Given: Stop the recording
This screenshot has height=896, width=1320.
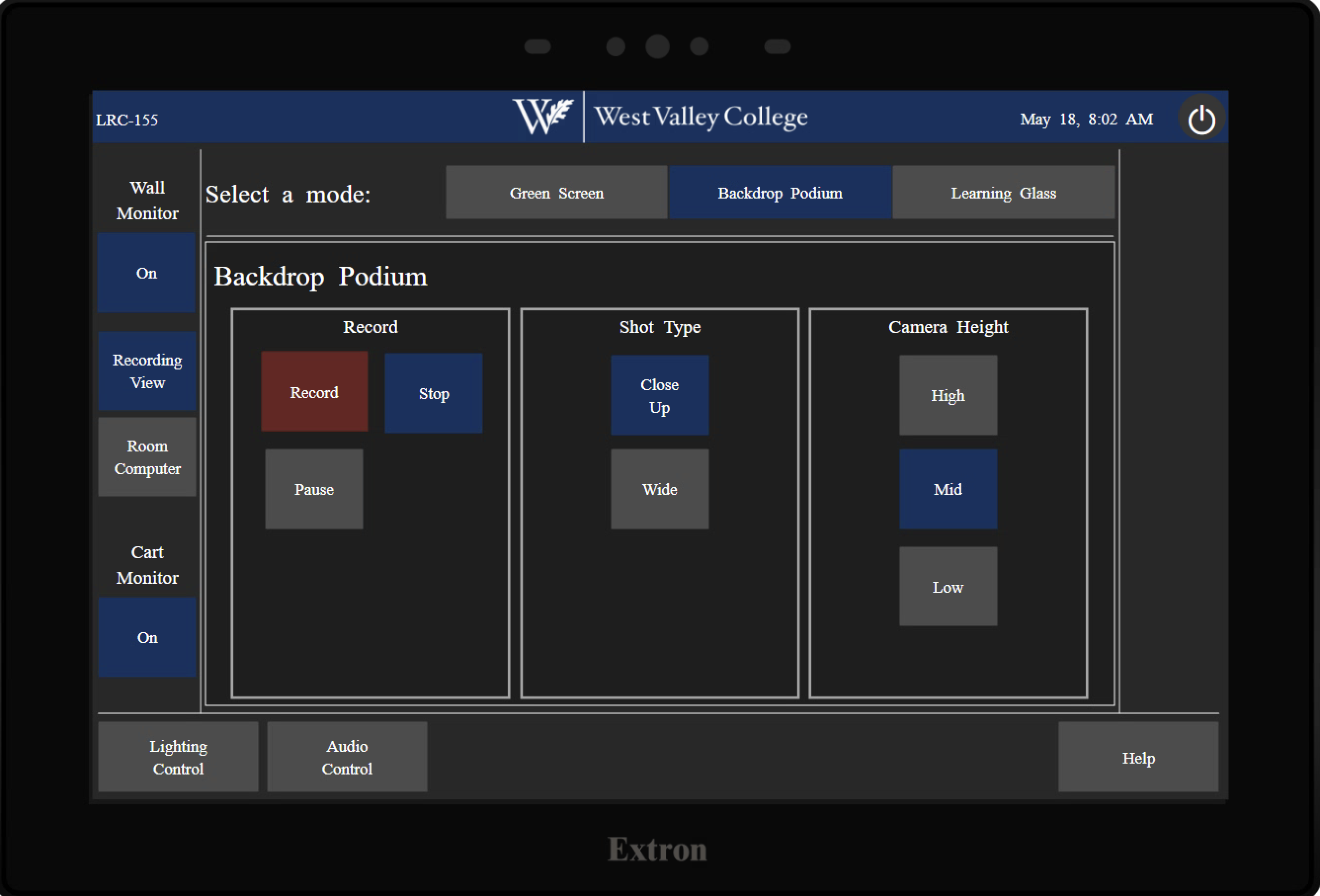Looking at the screenshot, I should tap(434, 394).
